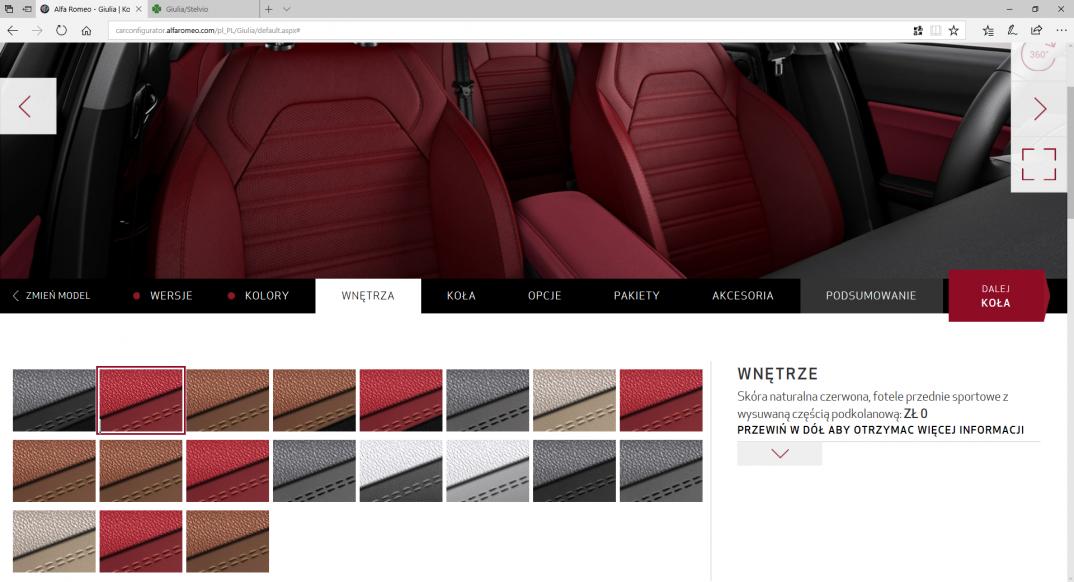Image resolution: width=1074 pixels, height=582 pixels.
Task: Open the OPCJE tab
Action: [545, 296]
